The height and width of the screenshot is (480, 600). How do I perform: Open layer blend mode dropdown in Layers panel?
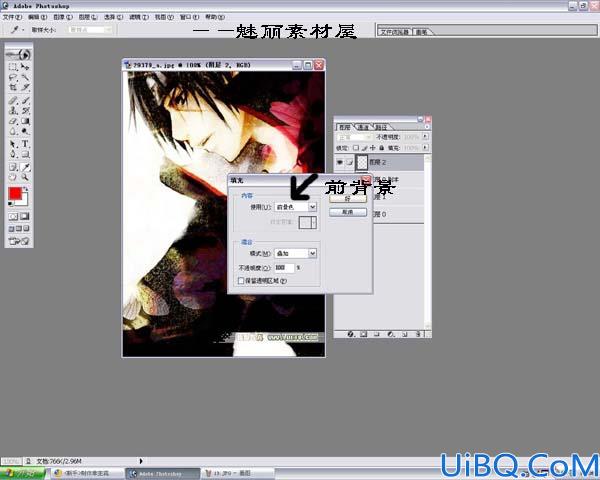point(354,137)
